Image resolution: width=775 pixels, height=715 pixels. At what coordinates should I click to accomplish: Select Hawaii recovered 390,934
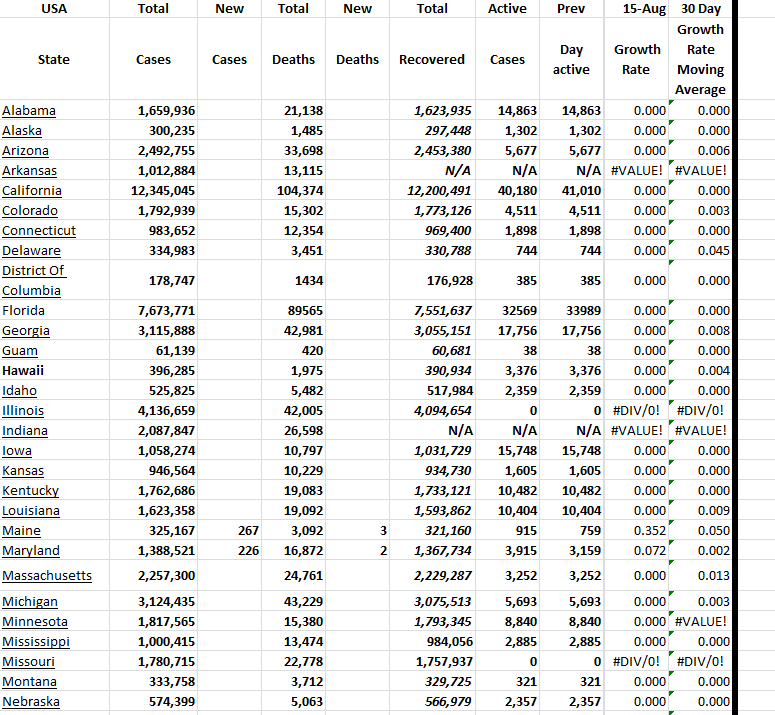coord(432,371)
